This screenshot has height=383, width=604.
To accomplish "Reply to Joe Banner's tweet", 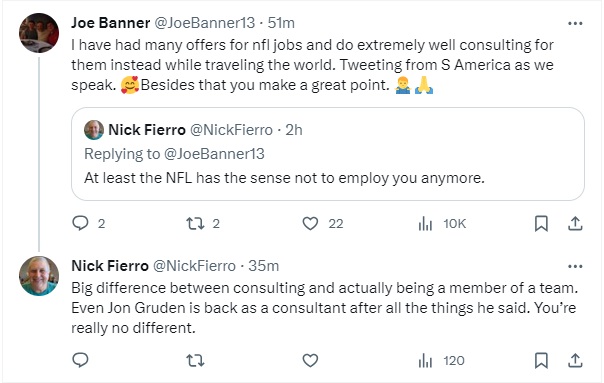I will point(81,223).
